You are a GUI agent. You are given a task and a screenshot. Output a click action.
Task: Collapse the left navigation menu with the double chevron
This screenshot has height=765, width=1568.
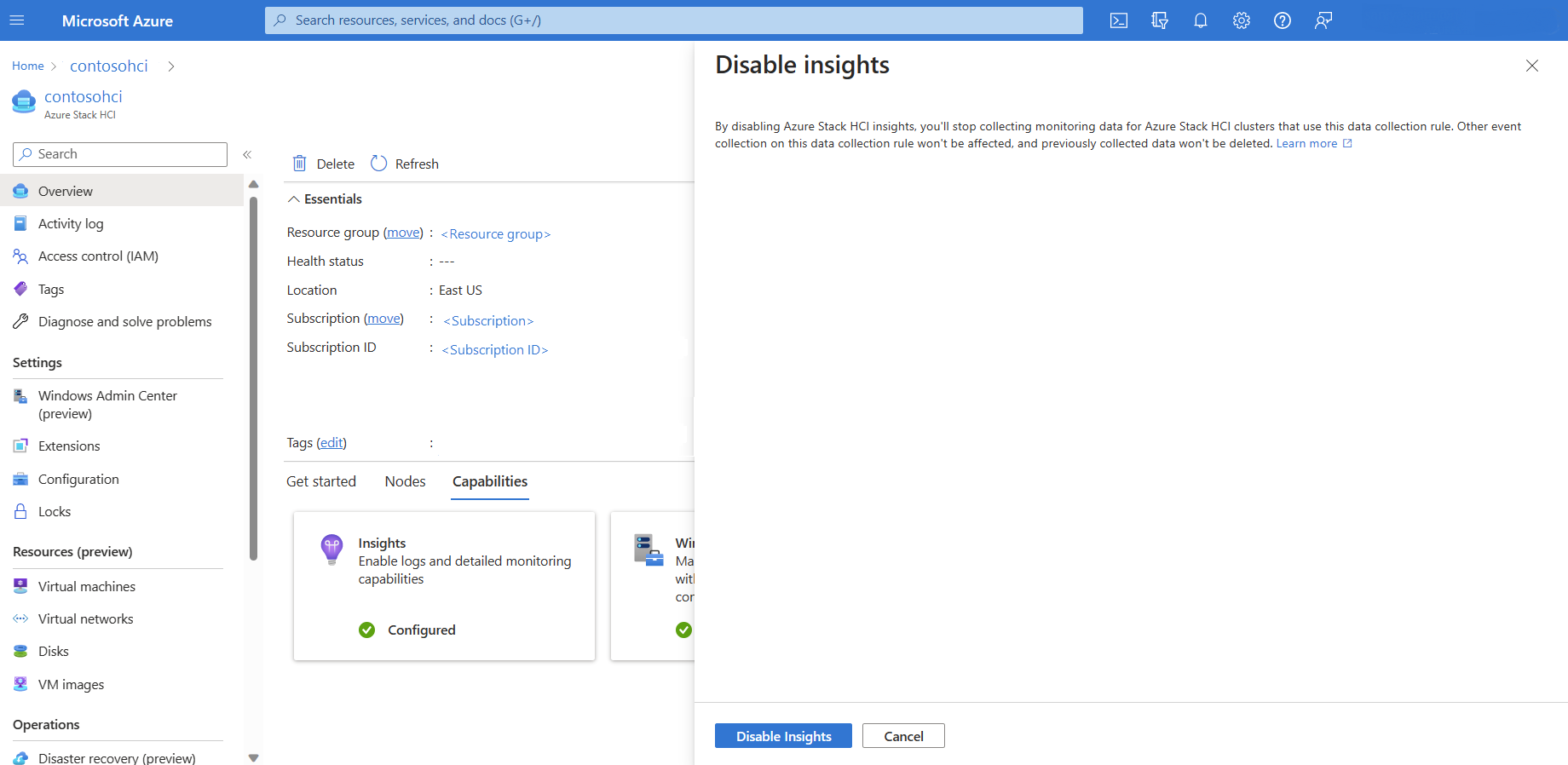tap(247, 154)
